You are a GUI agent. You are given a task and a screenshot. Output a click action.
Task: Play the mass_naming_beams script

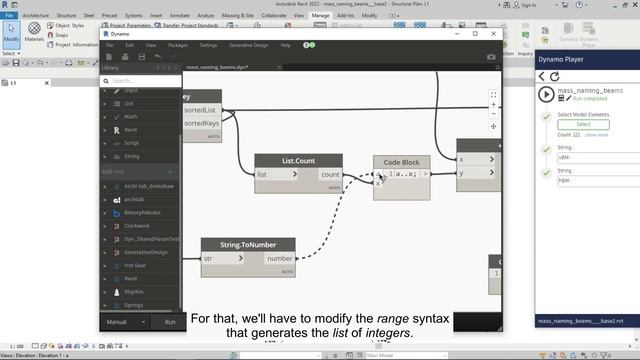(546, 94)
